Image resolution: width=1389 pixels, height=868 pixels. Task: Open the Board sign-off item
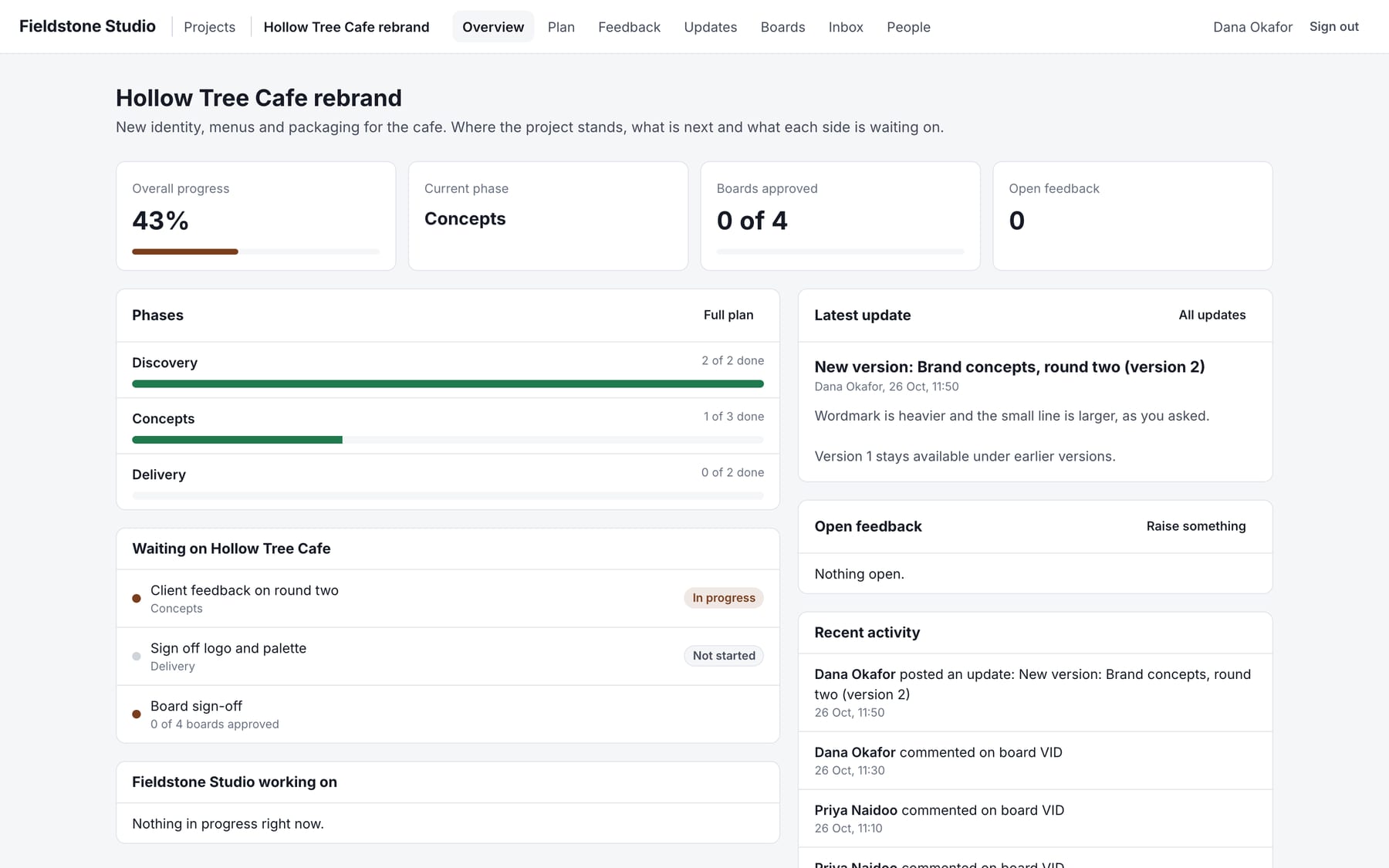(448, 714)
